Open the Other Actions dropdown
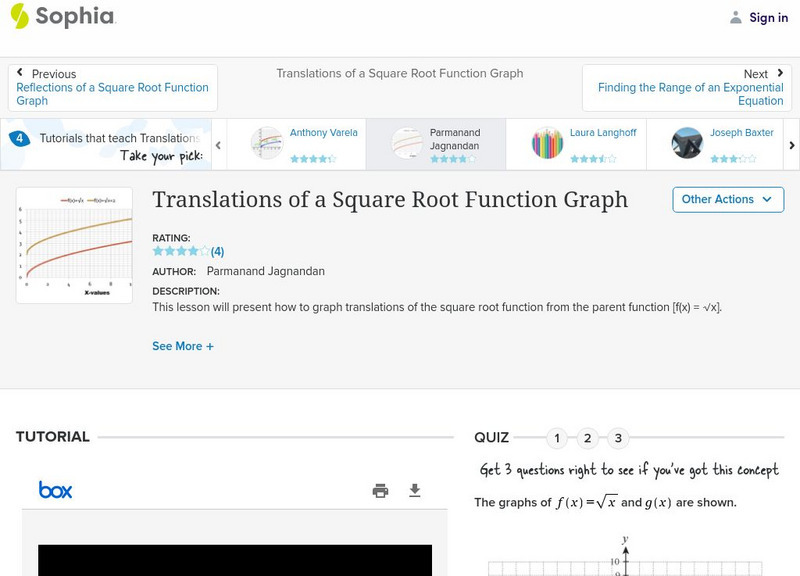Screen dimensions: 800x576 coord(726,199)
